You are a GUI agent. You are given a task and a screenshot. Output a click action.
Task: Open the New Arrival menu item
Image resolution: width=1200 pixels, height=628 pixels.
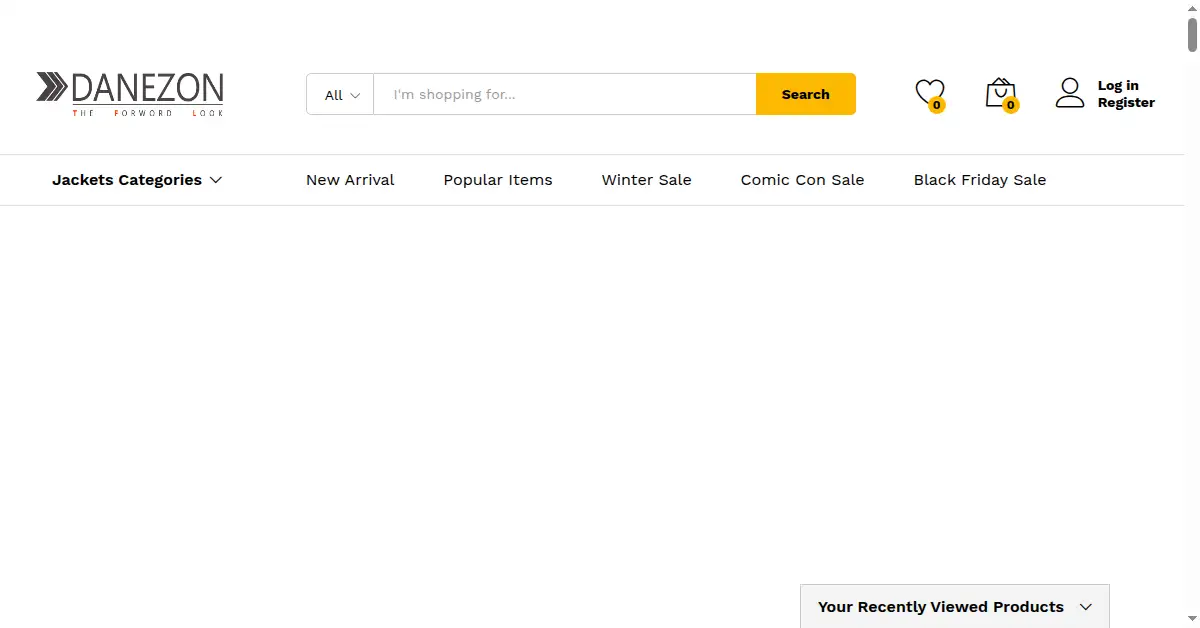[350, 180]
